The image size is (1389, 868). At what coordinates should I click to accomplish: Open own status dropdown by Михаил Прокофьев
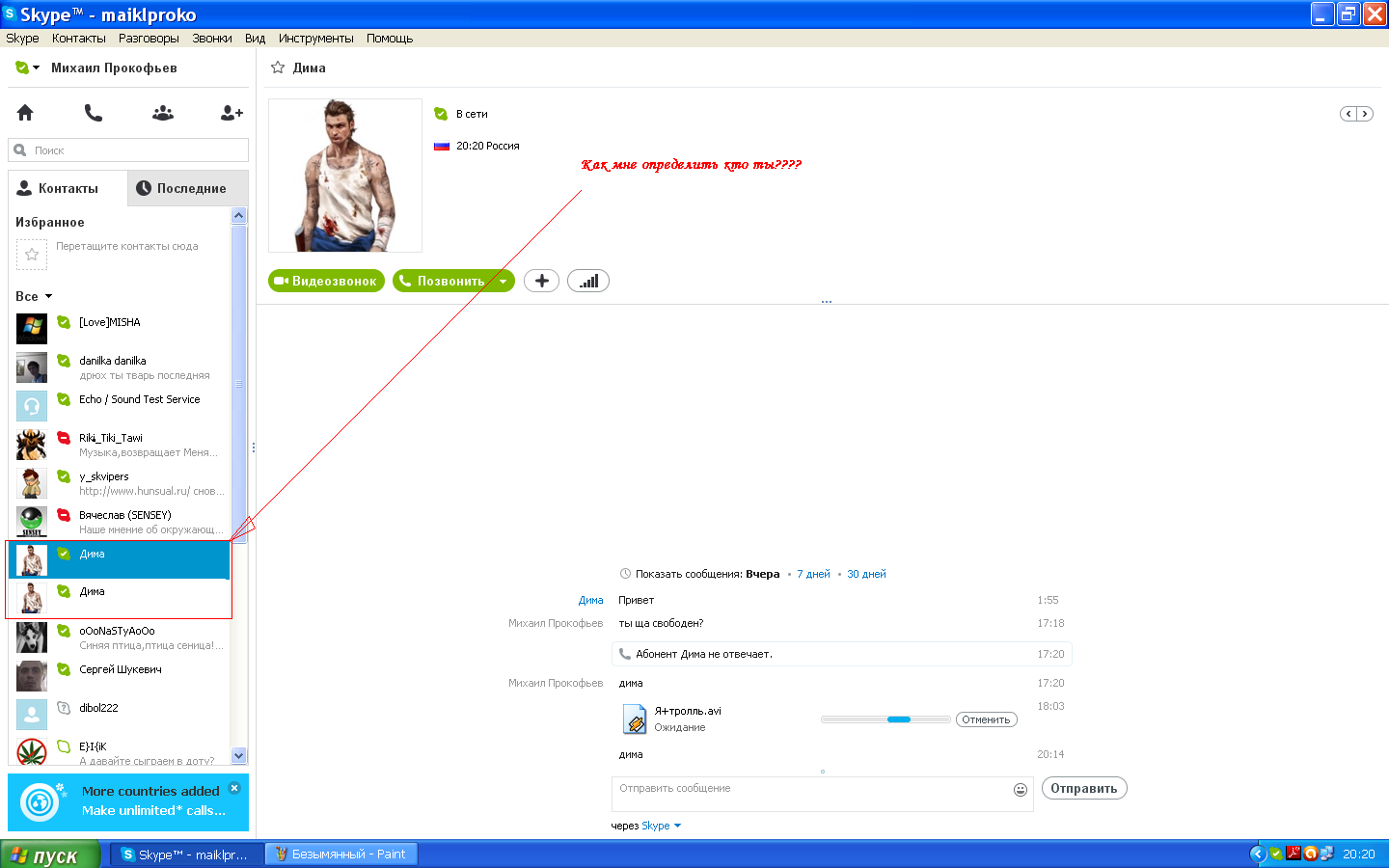point(27,68)
